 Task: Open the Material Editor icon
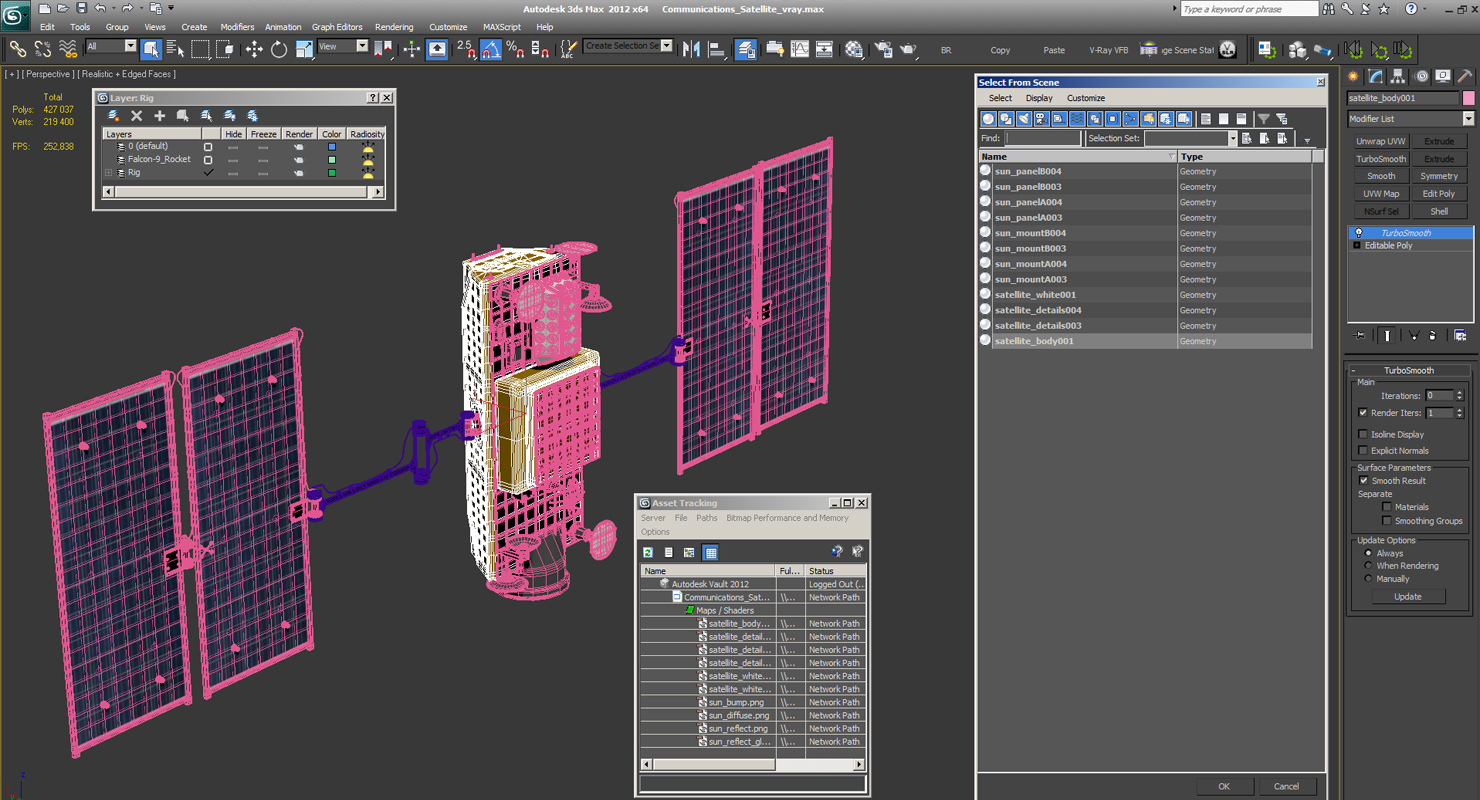click(854, 48)
